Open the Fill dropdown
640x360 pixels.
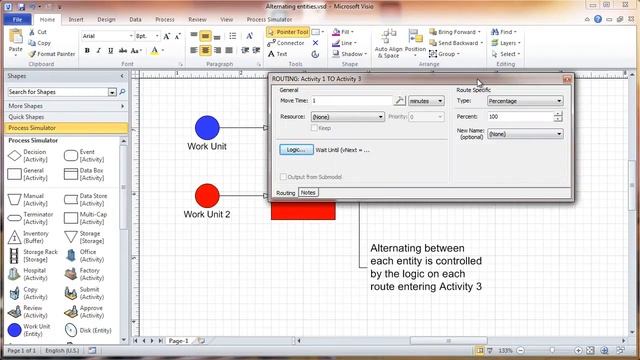pos(343,32)
